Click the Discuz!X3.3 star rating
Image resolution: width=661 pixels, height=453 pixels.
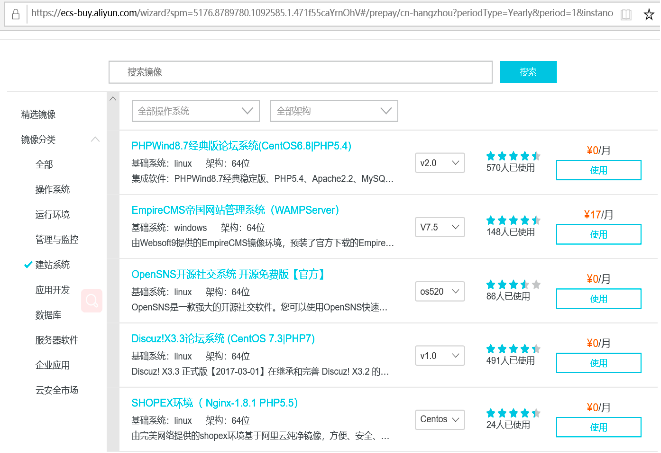(x=513, y=349)
